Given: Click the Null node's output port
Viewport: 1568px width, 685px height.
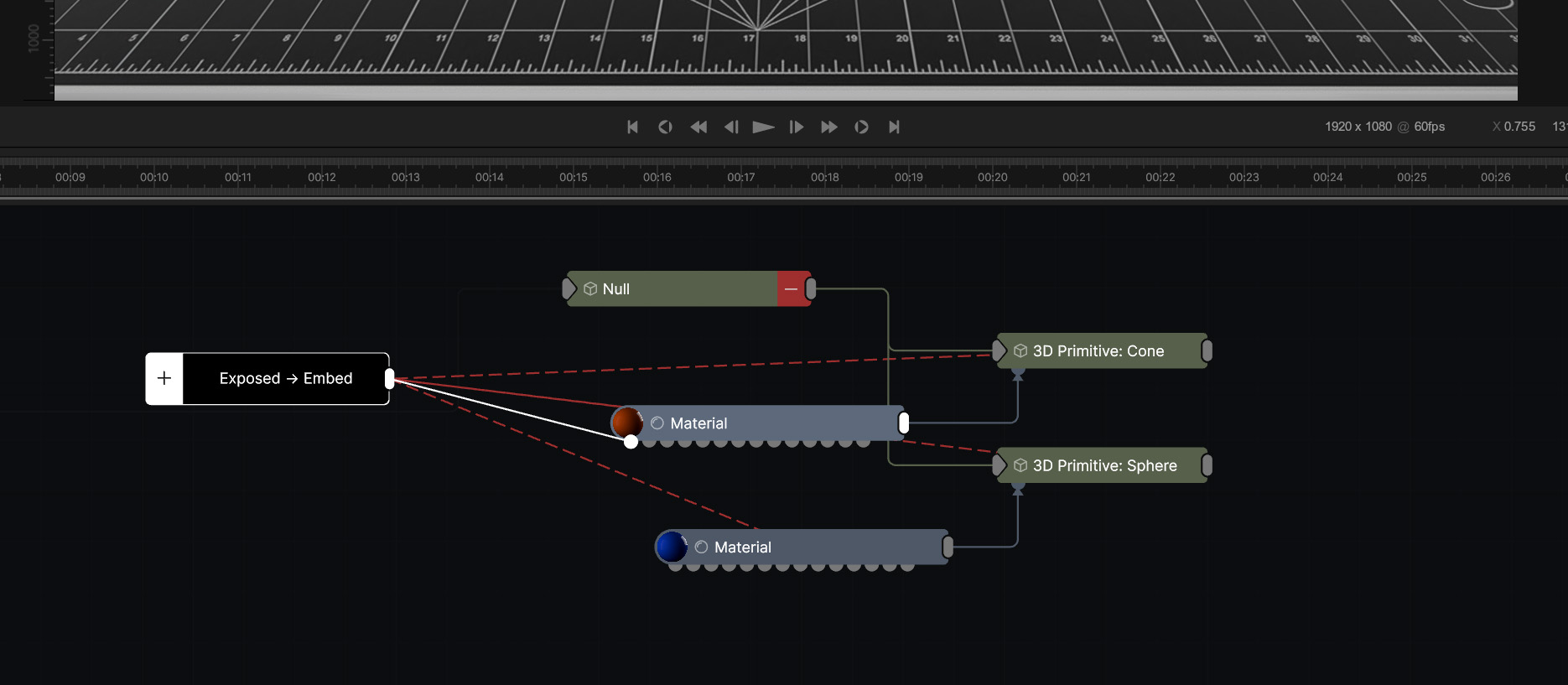Looking at the screenshot, I should (811, 288).
